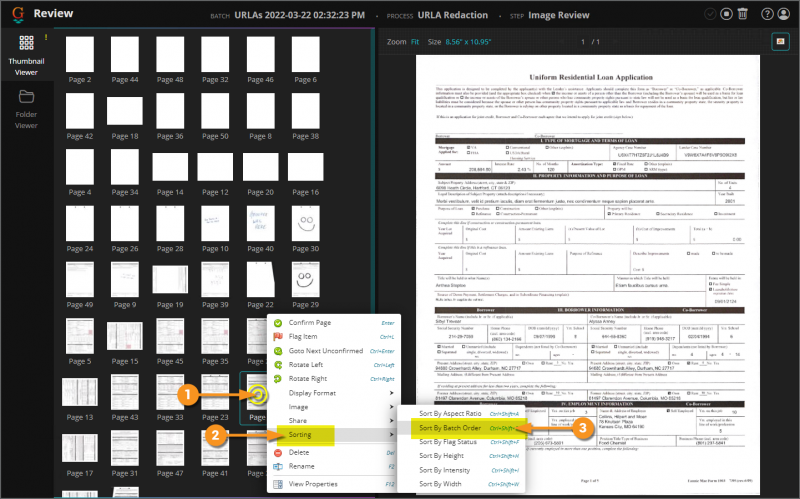Viewport: 800px width, 499px height.
Task: Click the Goto Next Unconfirmed icon
Action: (x=278, y=351)
